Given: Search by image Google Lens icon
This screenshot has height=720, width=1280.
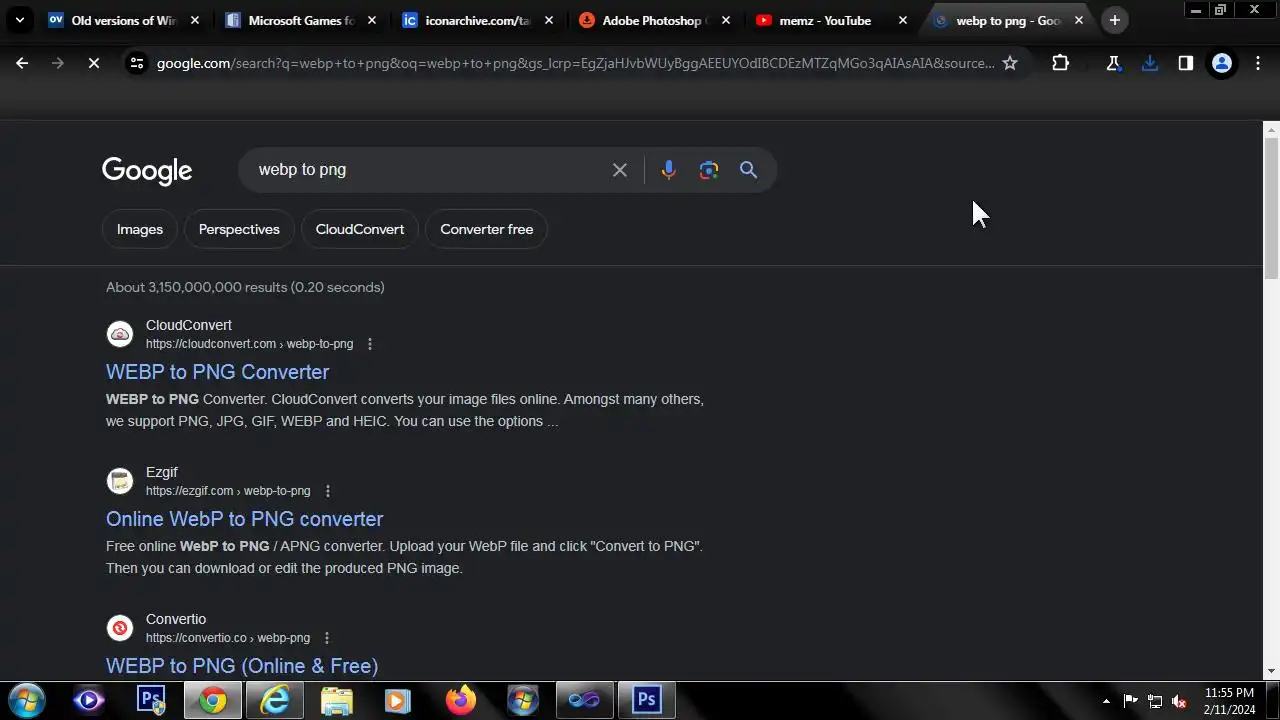Looking at the screenshot, I should pyautogui.click(x=709, y=170).
